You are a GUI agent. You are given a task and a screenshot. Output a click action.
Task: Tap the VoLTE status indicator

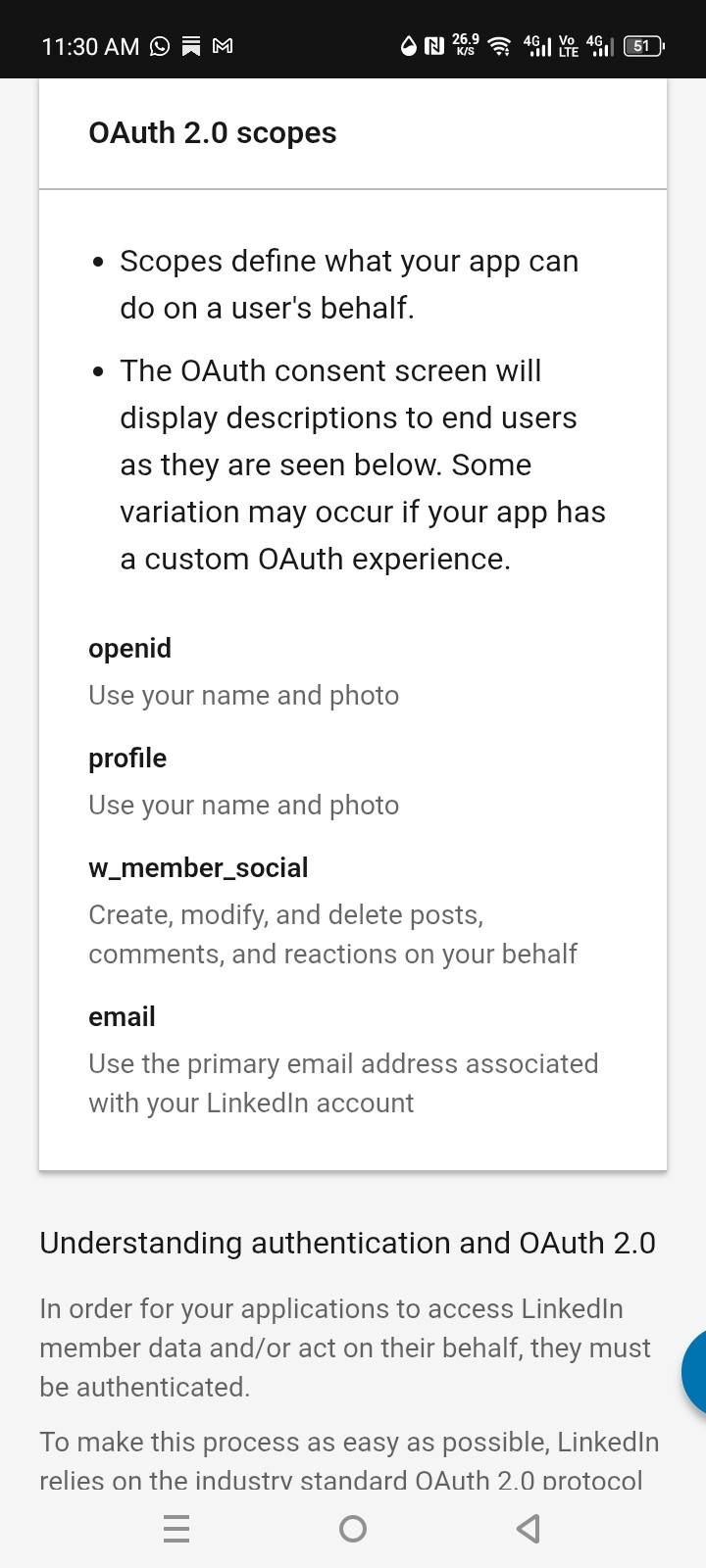(568, 46)
